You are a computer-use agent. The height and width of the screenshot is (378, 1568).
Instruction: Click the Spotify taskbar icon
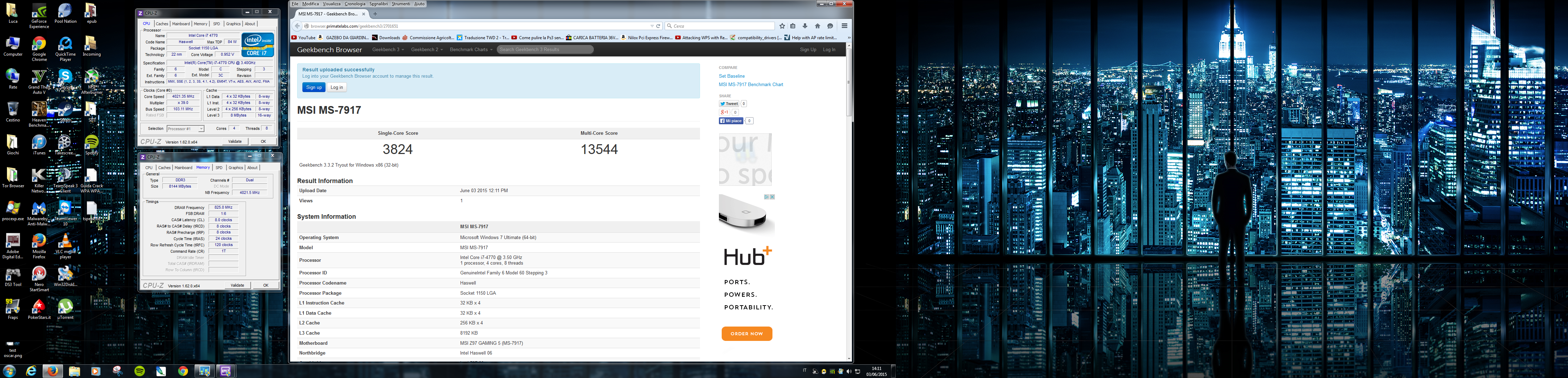click(x=139, y=371)
